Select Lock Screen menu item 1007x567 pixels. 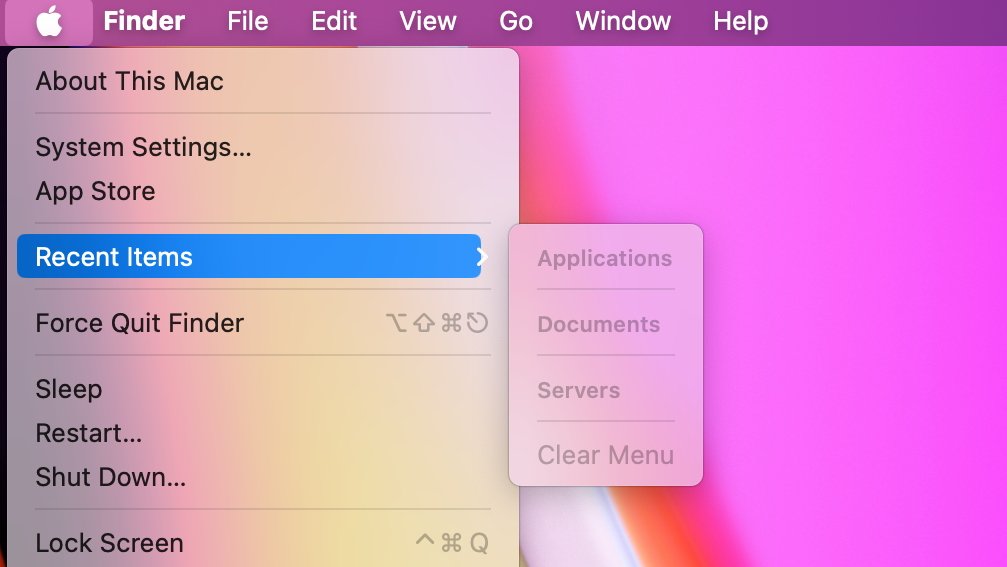pyautogui.click(x=110, y=543)
